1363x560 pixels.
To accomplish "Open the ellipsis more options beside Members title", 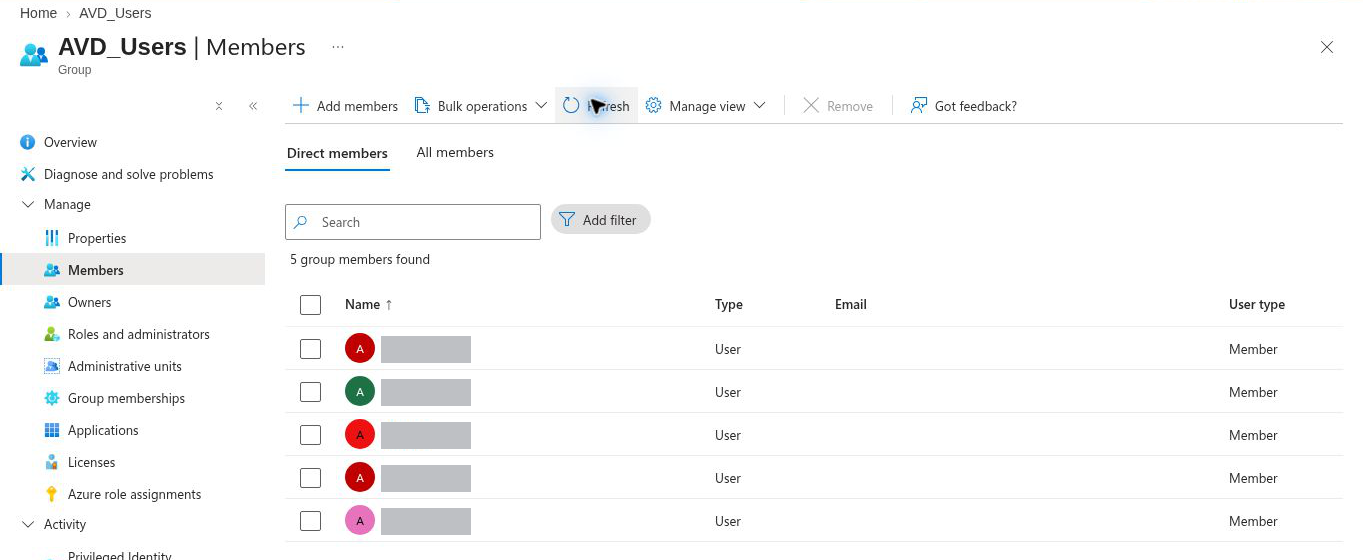I will [x=338, y=47].
